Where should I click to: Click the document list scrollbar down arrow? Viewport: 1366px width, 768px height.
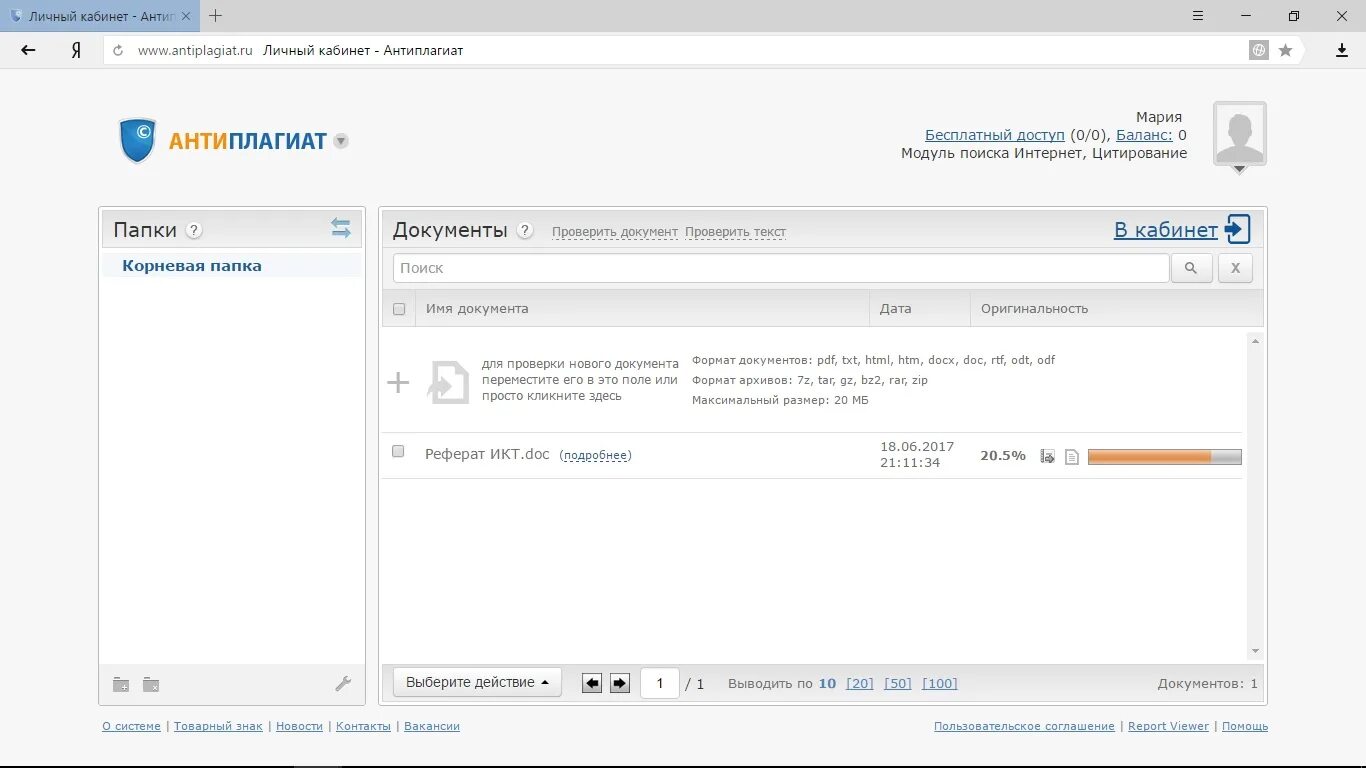point(1256,651)
